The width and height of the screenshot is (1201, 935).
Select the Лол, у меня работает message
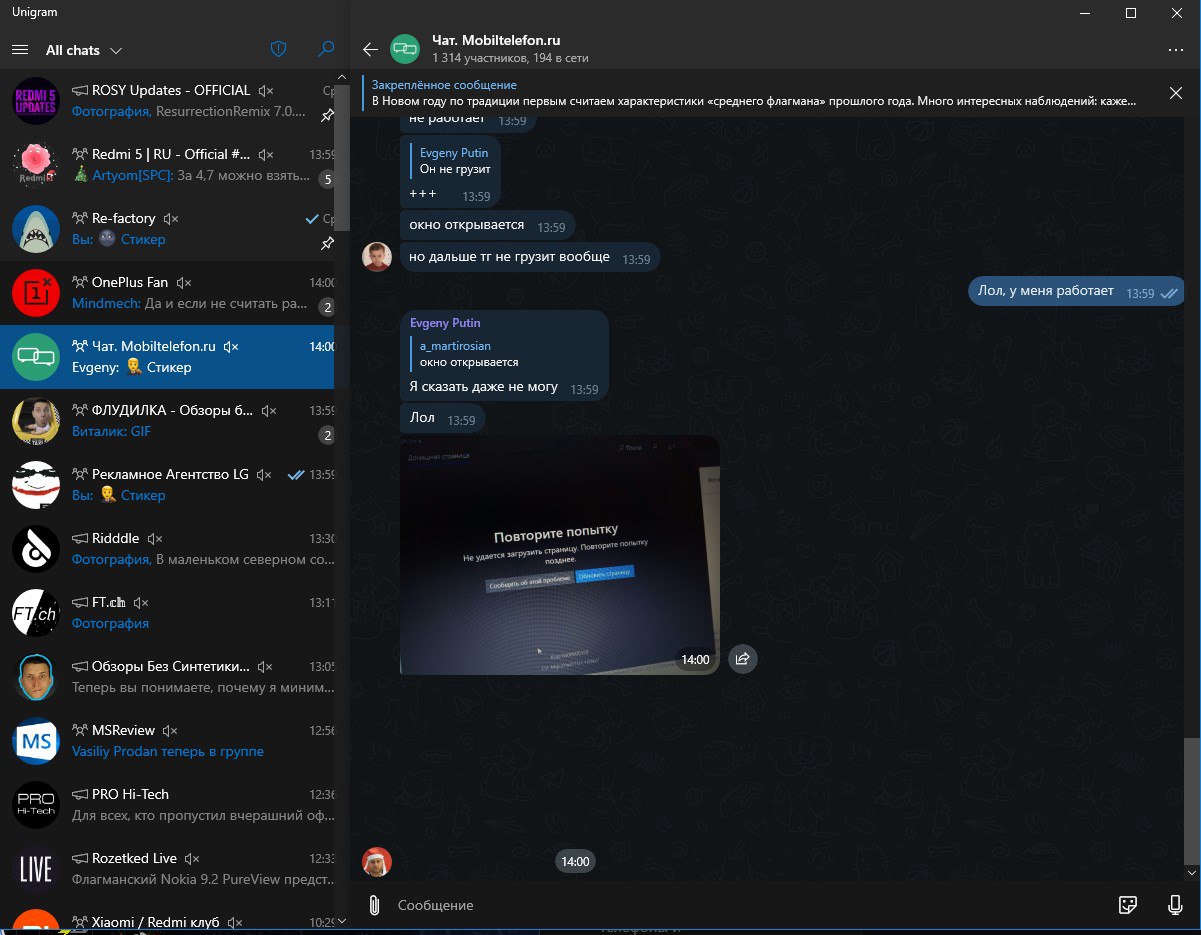[1075, 292]
